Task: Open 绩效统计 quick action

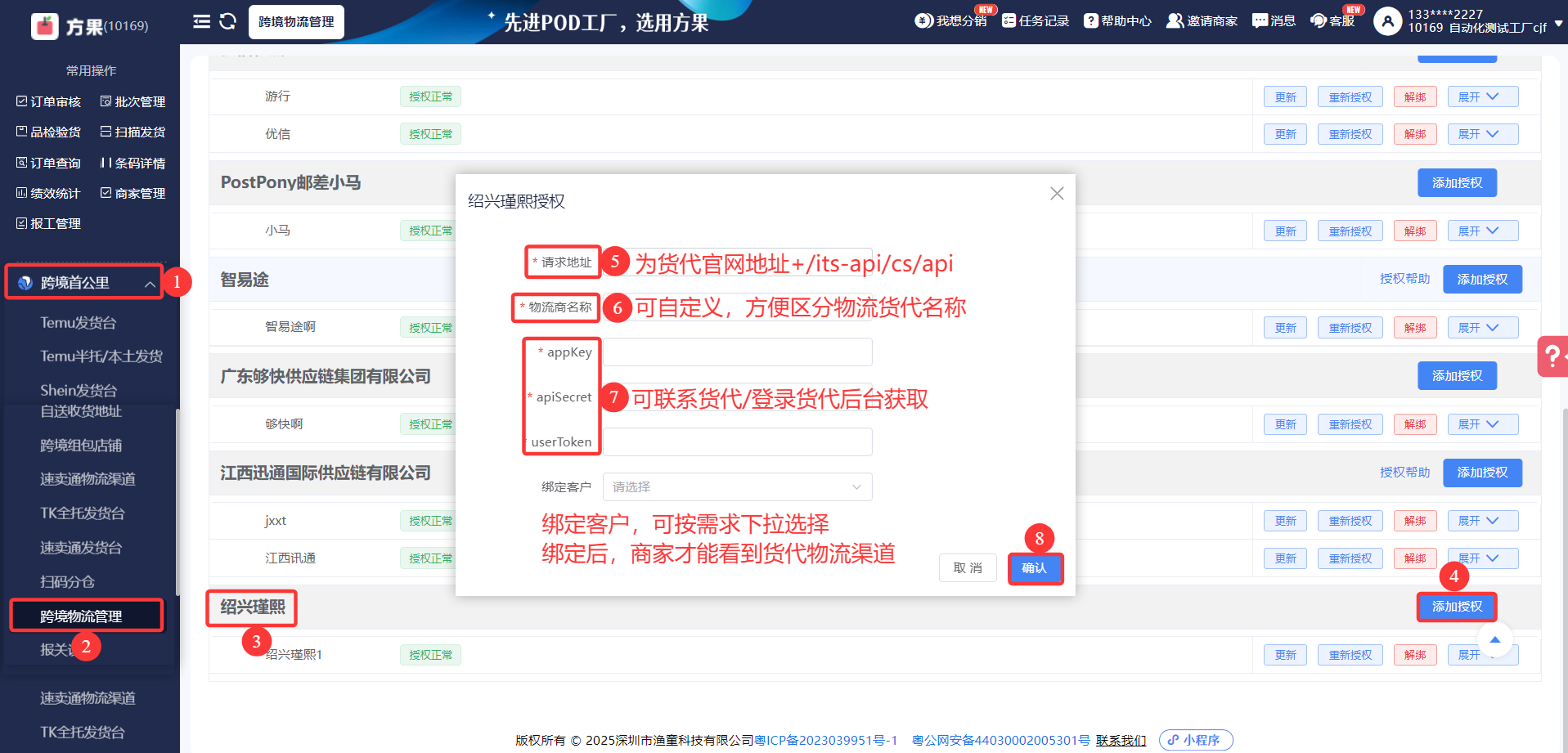Action: point(48,193)
